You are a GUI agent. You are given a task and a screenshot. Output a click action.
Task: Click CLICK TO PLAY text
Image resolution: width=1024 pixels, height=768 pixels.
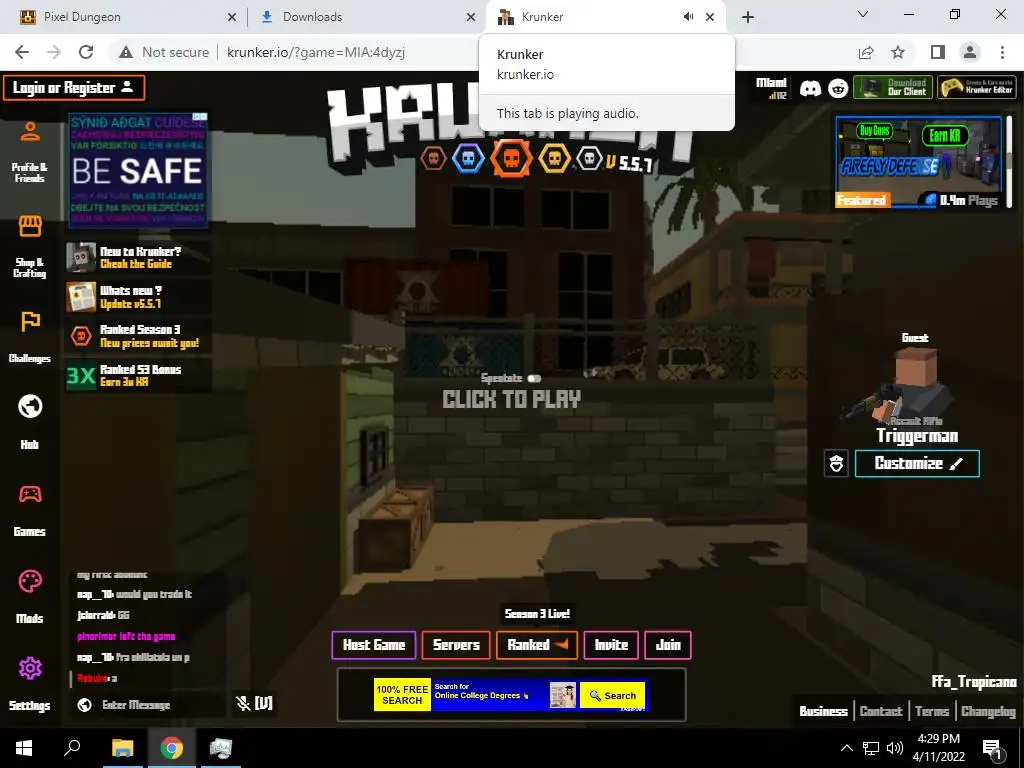pos(511,399)
